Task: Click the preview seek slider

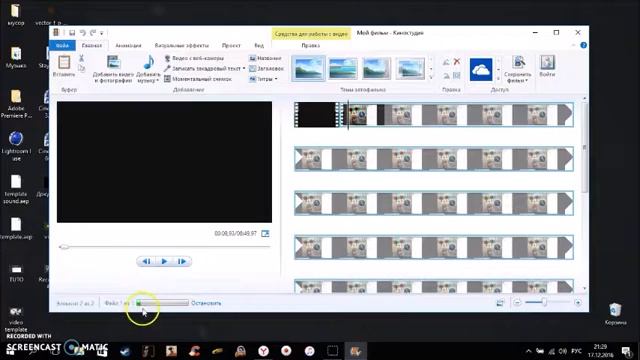Action: [164, 247]
